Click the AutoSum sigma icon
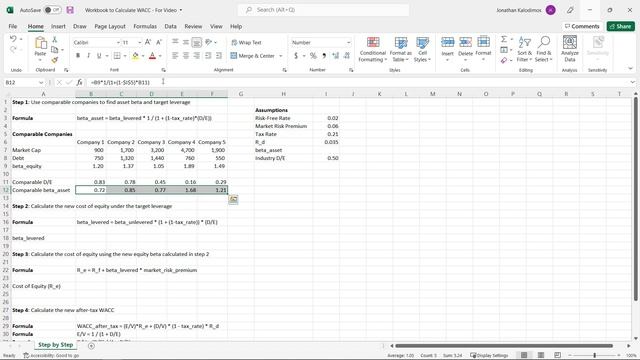The image size is (640, 360). [x=504, y=39]
